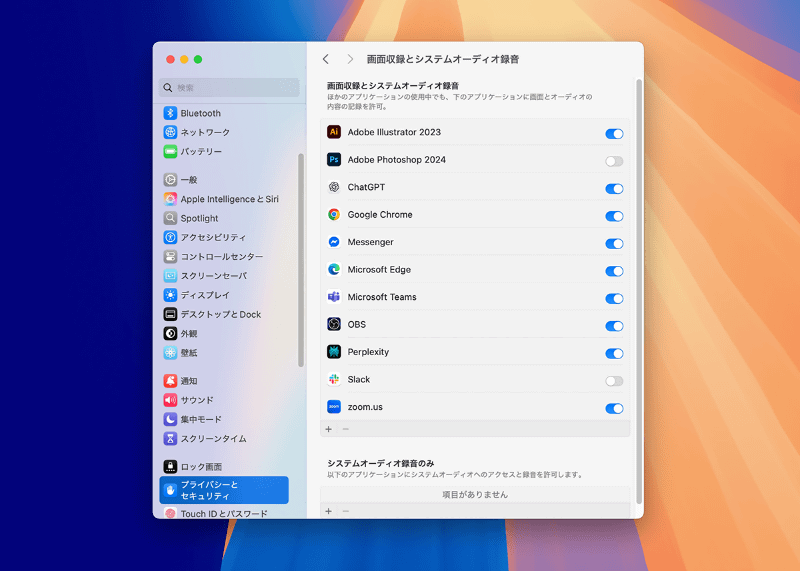Open ロック画面 settings in sidebar
This screenshot has height=571, width=800.
[x=224, y=466]
